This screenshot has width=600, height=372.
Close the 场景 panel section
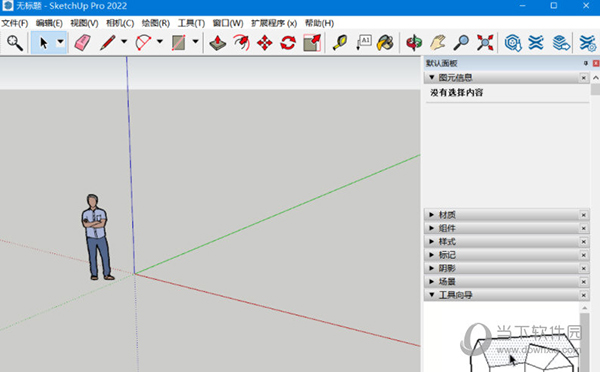coord(584,282)
